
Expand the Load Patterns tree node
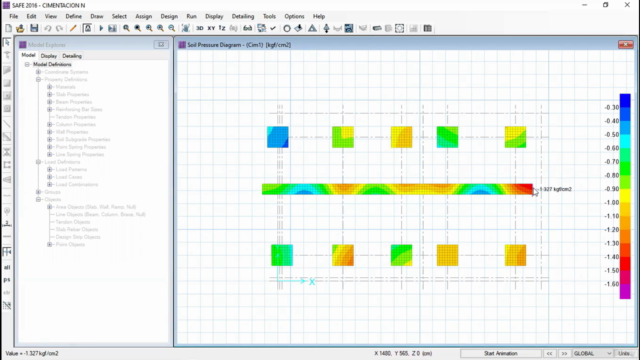tap(49, 169)
